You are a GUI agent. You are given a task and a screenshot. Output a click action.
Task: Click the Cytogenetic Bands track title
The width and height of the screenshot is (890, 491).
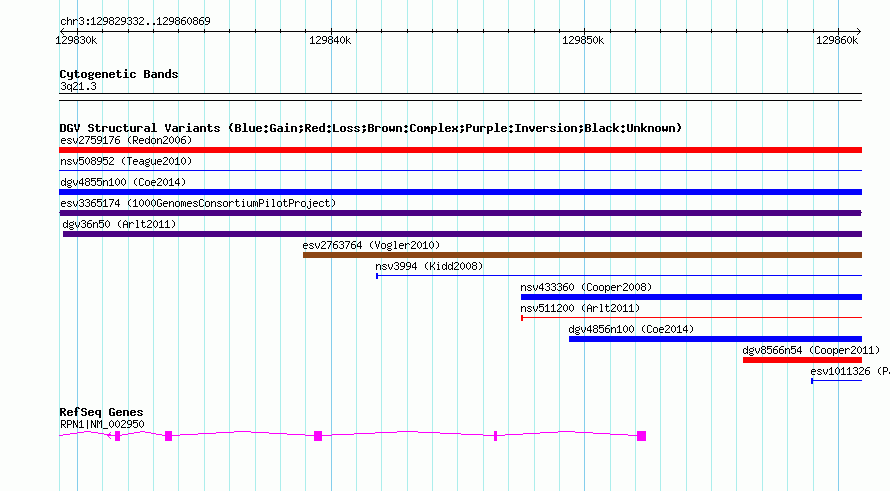tap(119, 74)
